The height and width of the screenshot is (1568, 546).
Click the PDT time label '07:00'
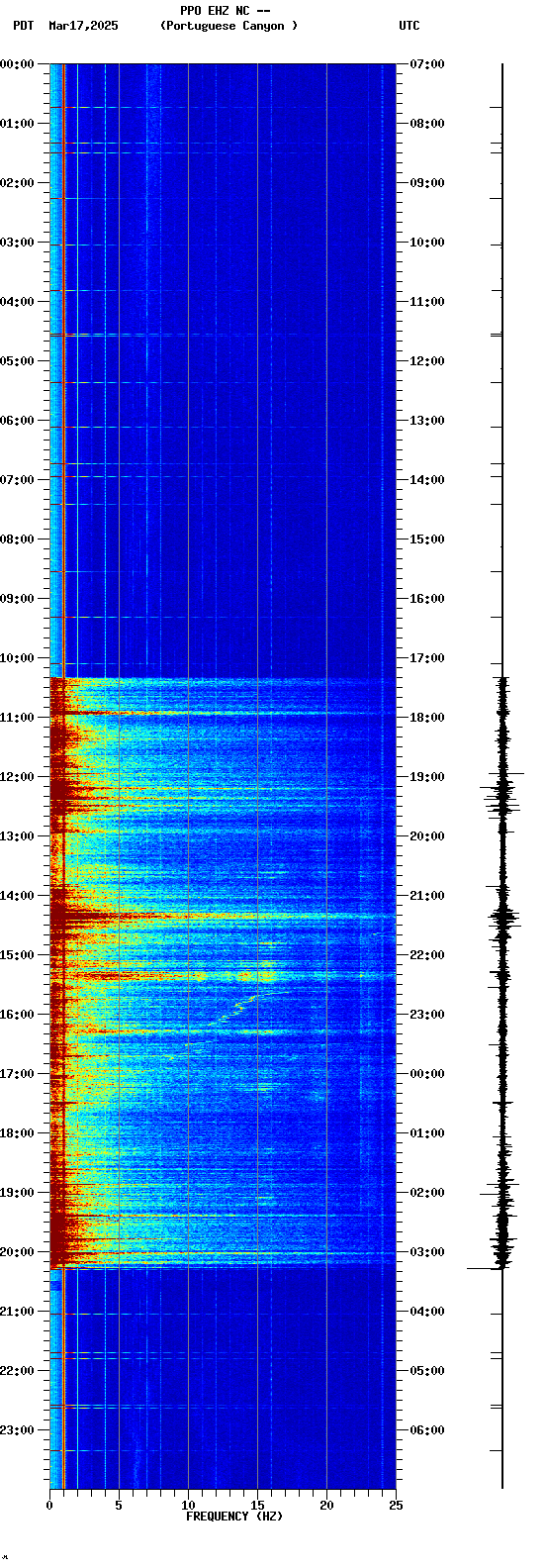click(x=17, y=480)
